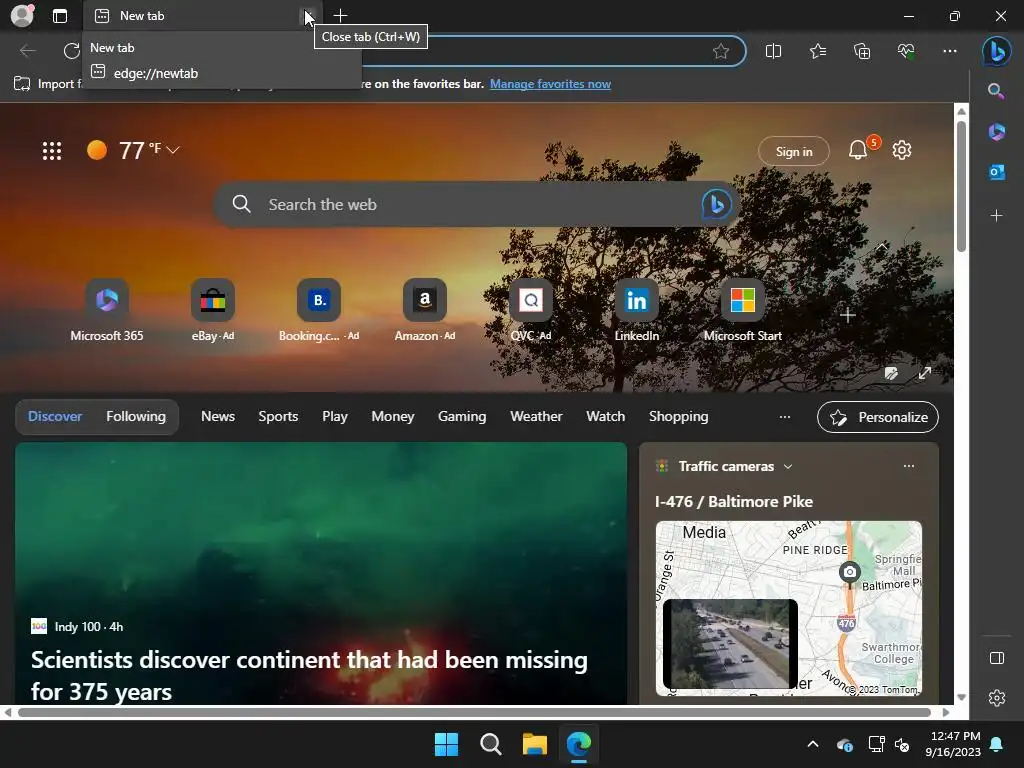The image size is (1024, 768).
Task: Open the LinkedIn quick link
Action: click(637, 311)
